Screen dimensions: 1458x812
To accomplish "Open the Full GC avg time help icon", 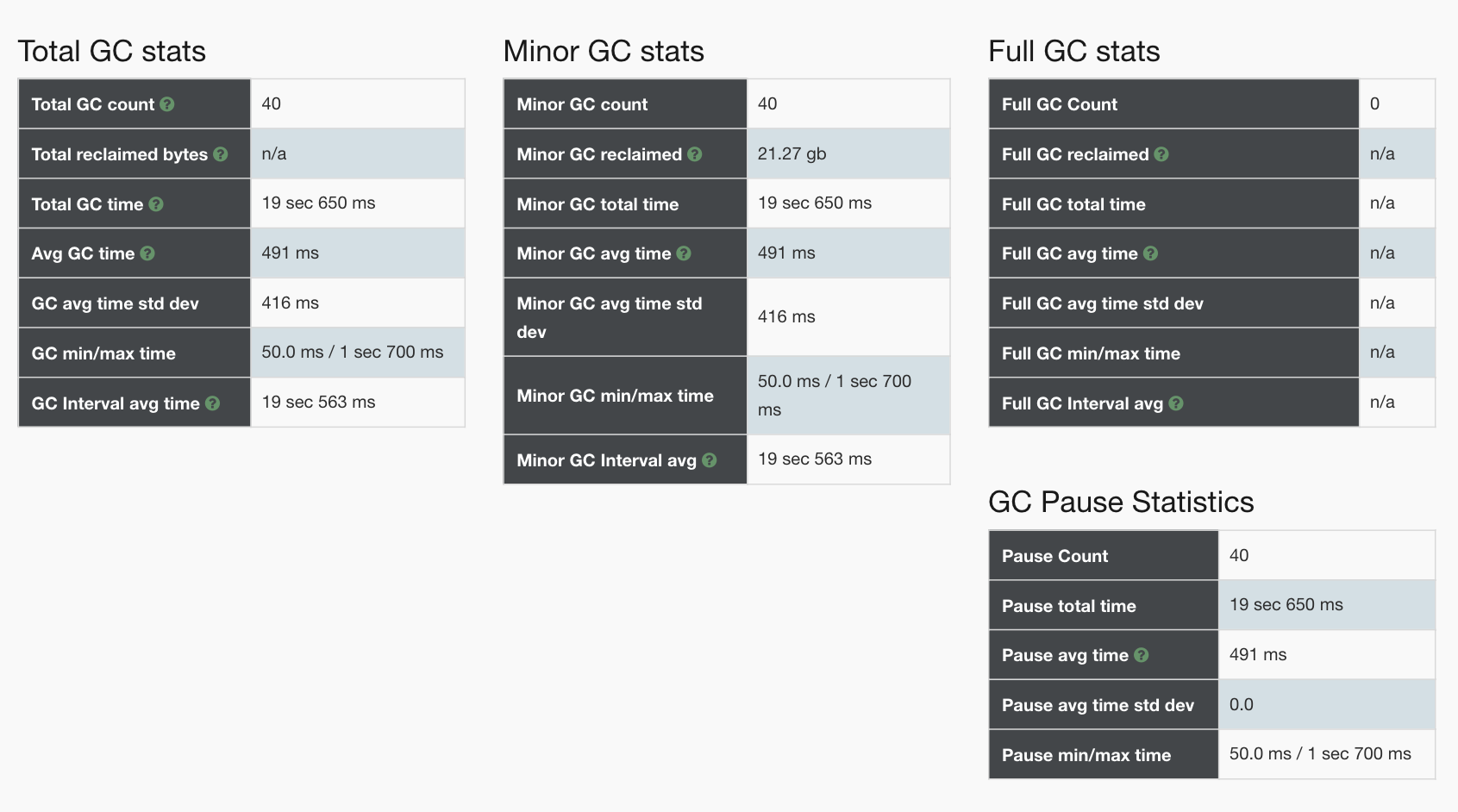I will point(1151,253).
